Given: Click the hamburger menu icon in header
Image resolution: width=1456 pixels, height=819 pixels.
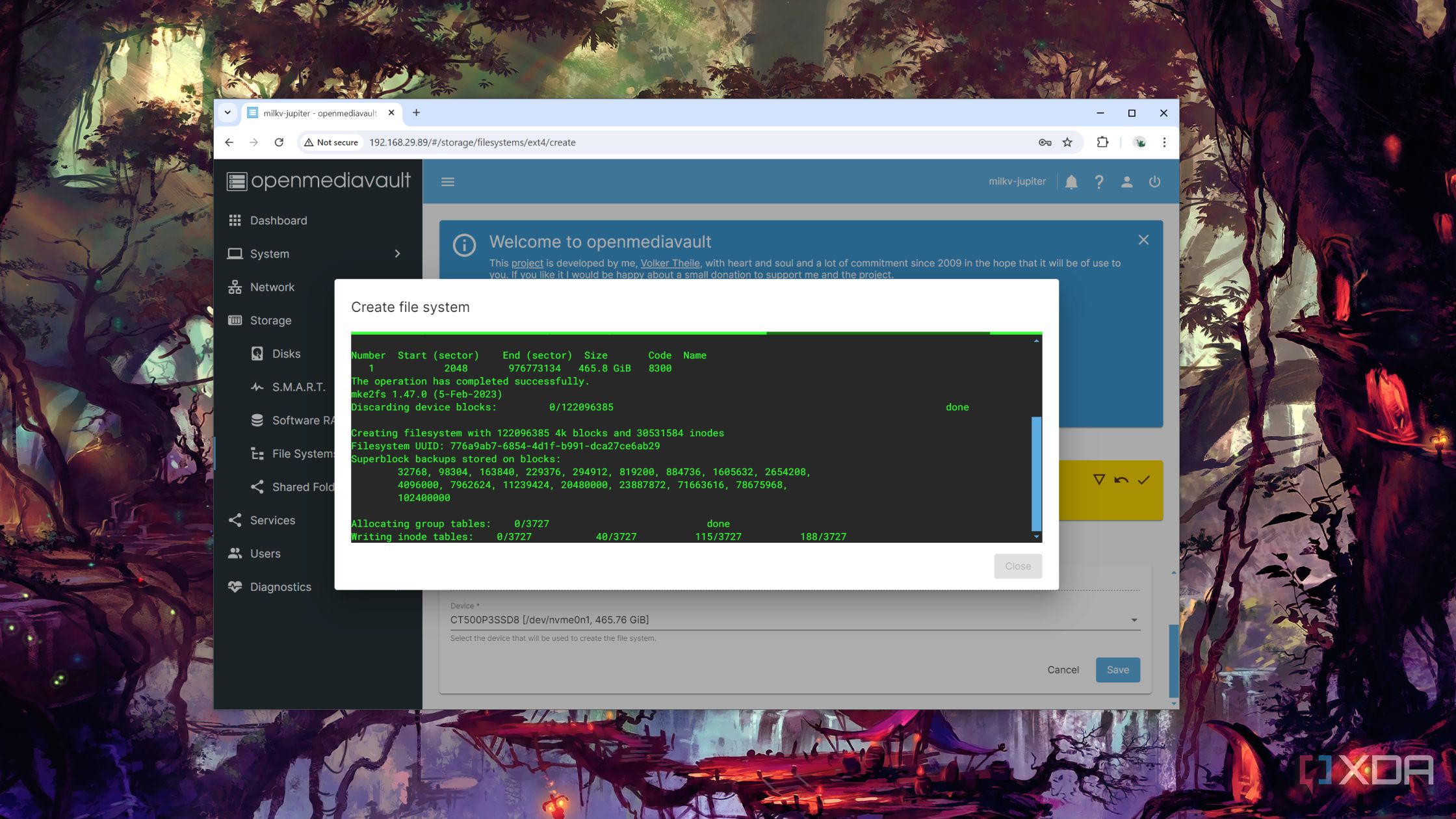Looking at the screenshot, I should [x=448, y=182].
